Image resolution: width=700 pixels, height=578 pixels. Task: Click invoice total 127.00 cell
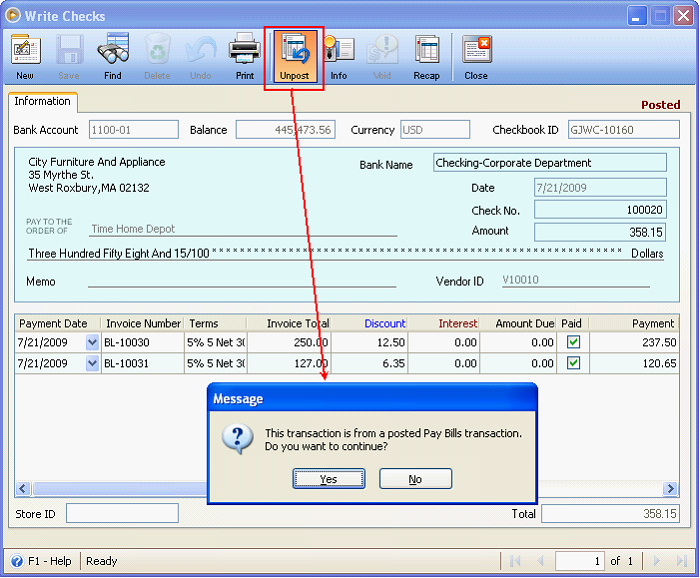pyautogui.click(x=289, y=363)
